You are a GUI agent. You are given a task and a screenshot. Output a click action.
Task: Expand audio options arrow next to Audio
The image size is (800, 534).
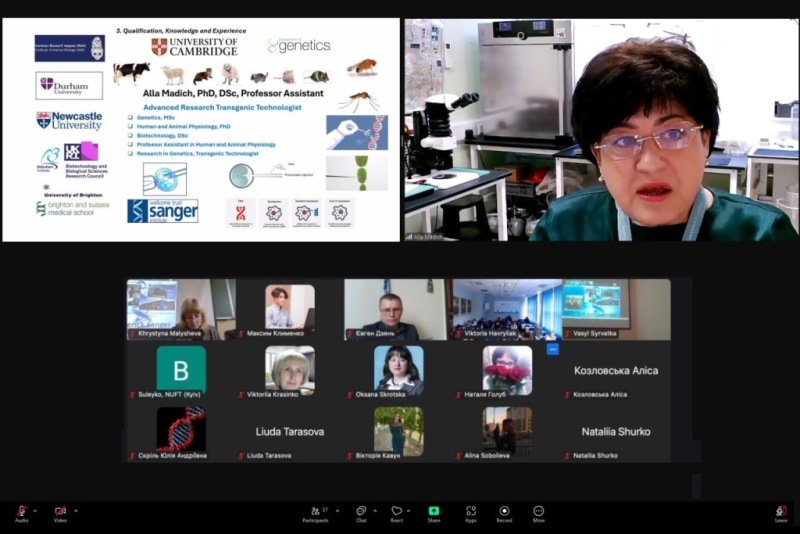[35, 511]
